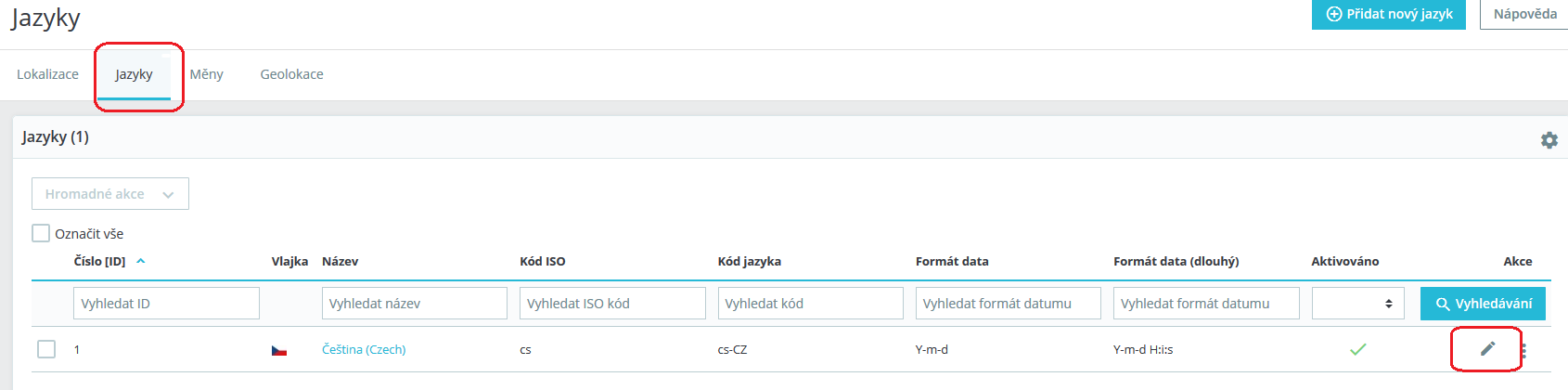The image size is (1568, 390).
Task: Click the Vyhledávání search button
Action: pyautogui.click(x=1482, y=304)
